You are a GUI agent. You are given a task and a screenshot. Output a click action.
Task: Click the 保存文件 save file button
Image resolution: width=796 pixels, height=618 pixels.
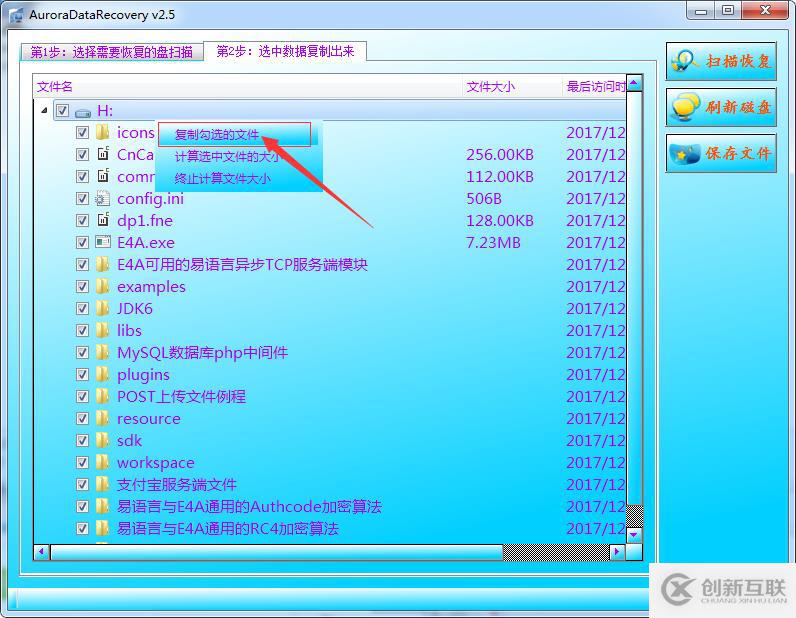[720, 154]
